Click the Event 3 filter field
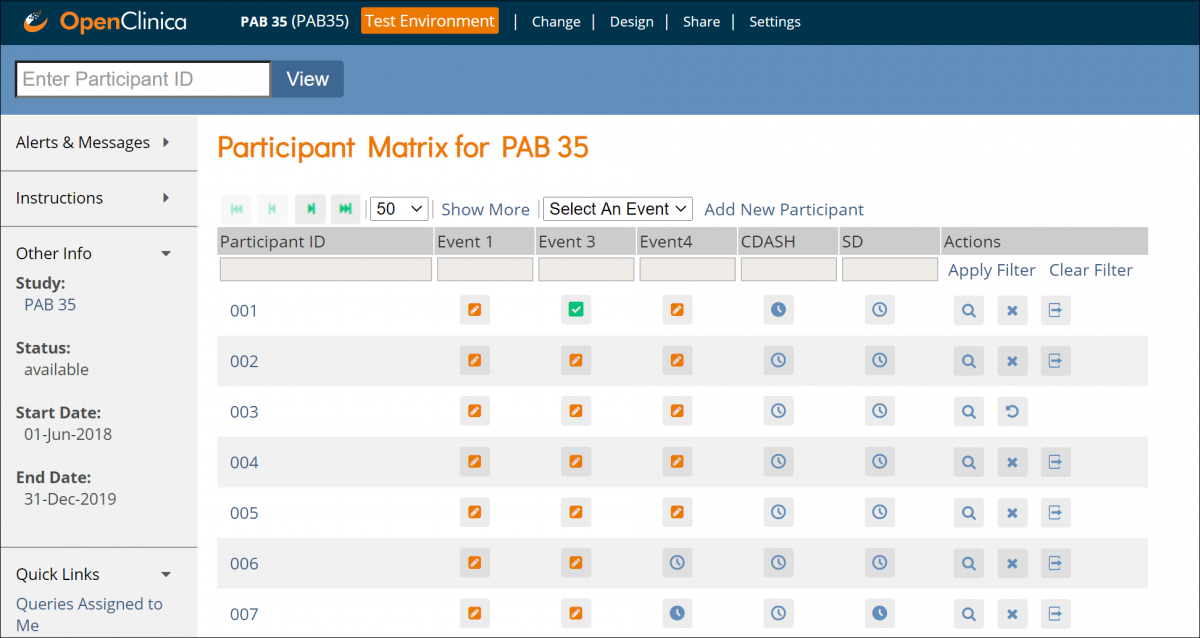Image resolution: width=1200 pixels, height=638 pixels. tap(586, 270)
